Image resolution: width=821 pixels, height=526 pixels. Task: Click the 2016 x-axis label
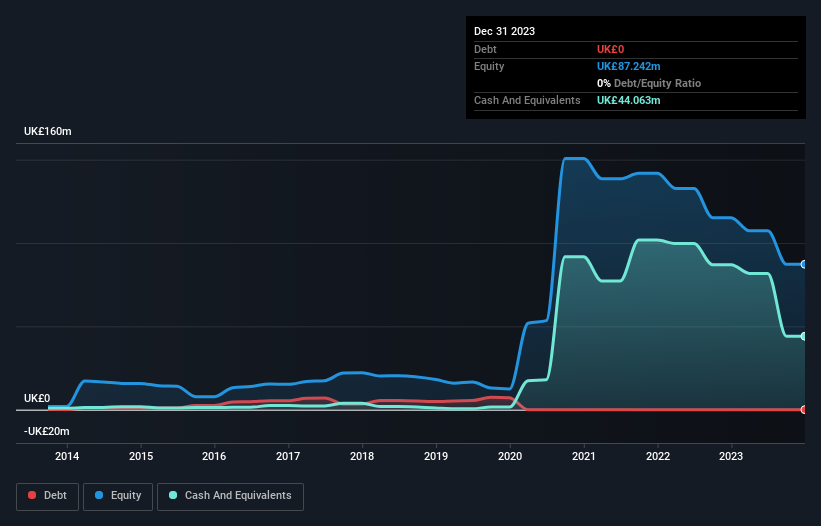[214, 456]
